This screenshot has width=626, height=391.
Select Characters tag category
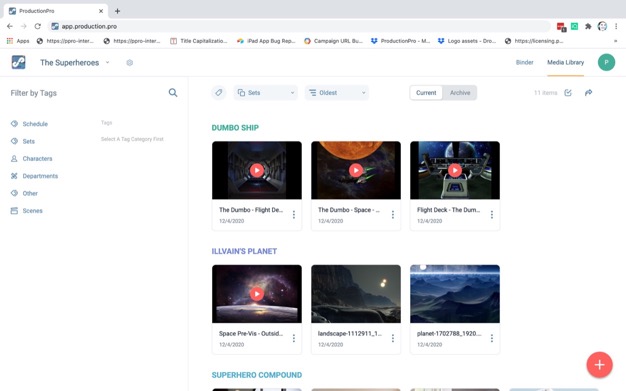(32, 159)
